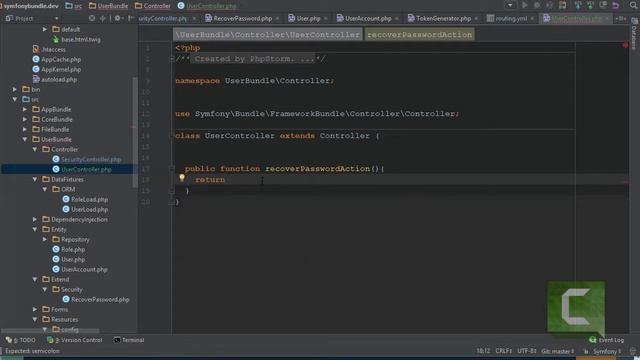Unfold collapsed doc comment block
Viewport: 640px width, 360px height.
click(172, 59)
